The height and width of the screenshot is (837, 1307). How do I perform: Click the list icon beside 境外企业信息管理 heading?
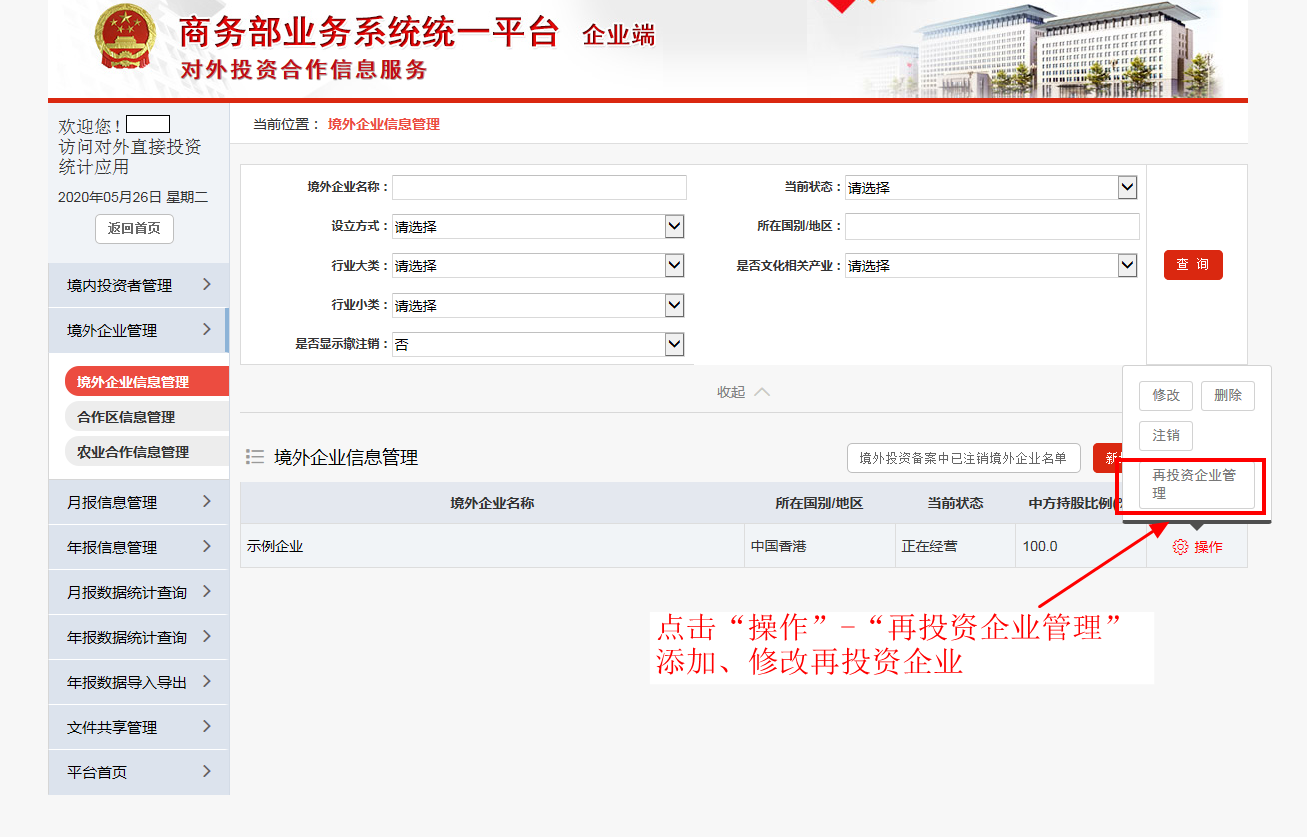coord(255,457)
